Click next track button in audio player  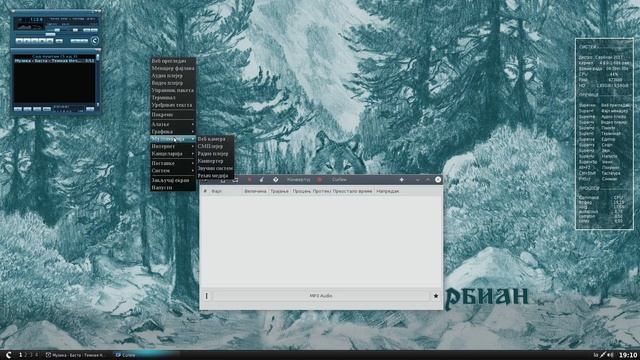click(49, 41)
